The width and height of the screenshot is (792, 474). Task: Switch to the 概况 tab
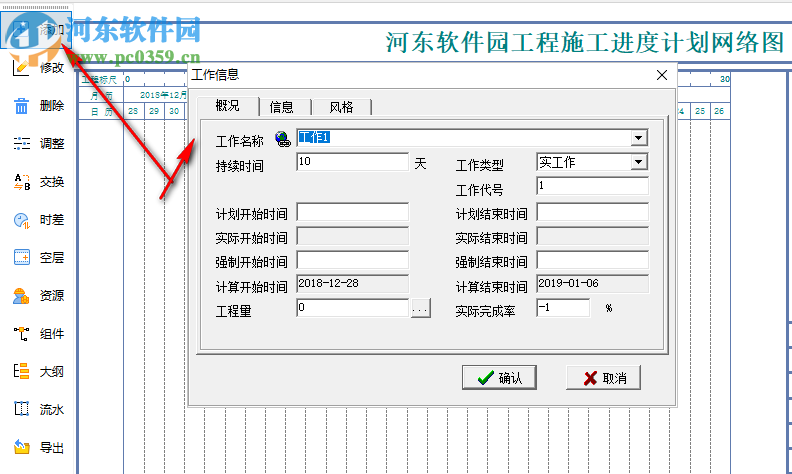click(227, 106)
